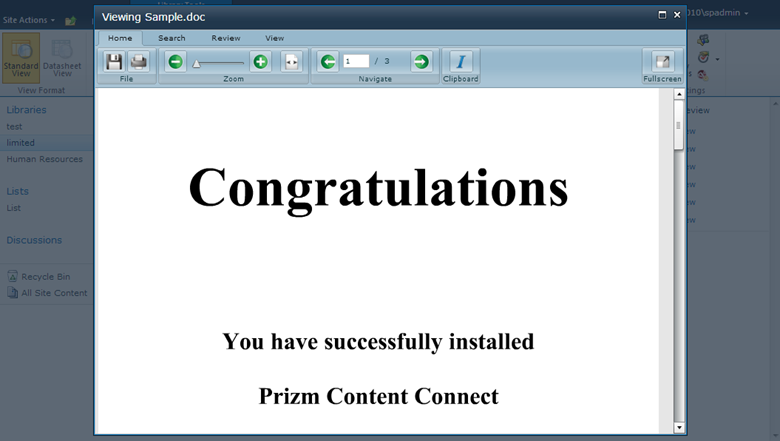This screenshot has height=441, width=780.
Task: Zoom out with the green minus button
Action: click(176, 62)
